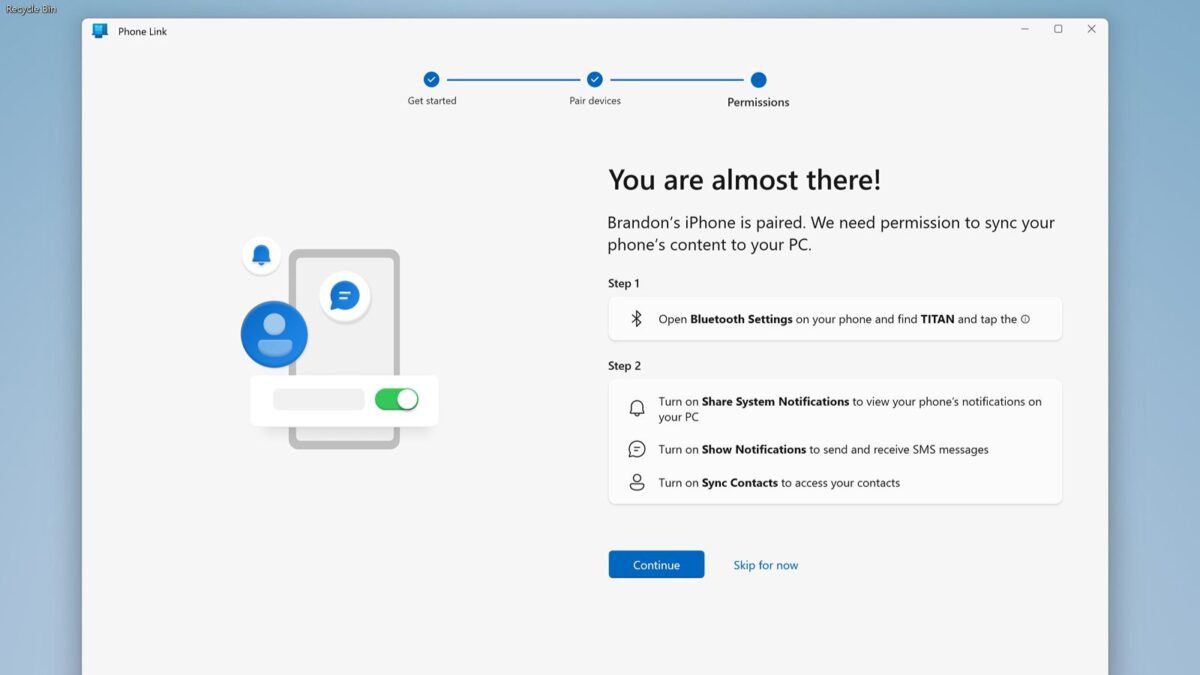
Task: Click the 'TITAN' device name text
Action: click(937, 319)
